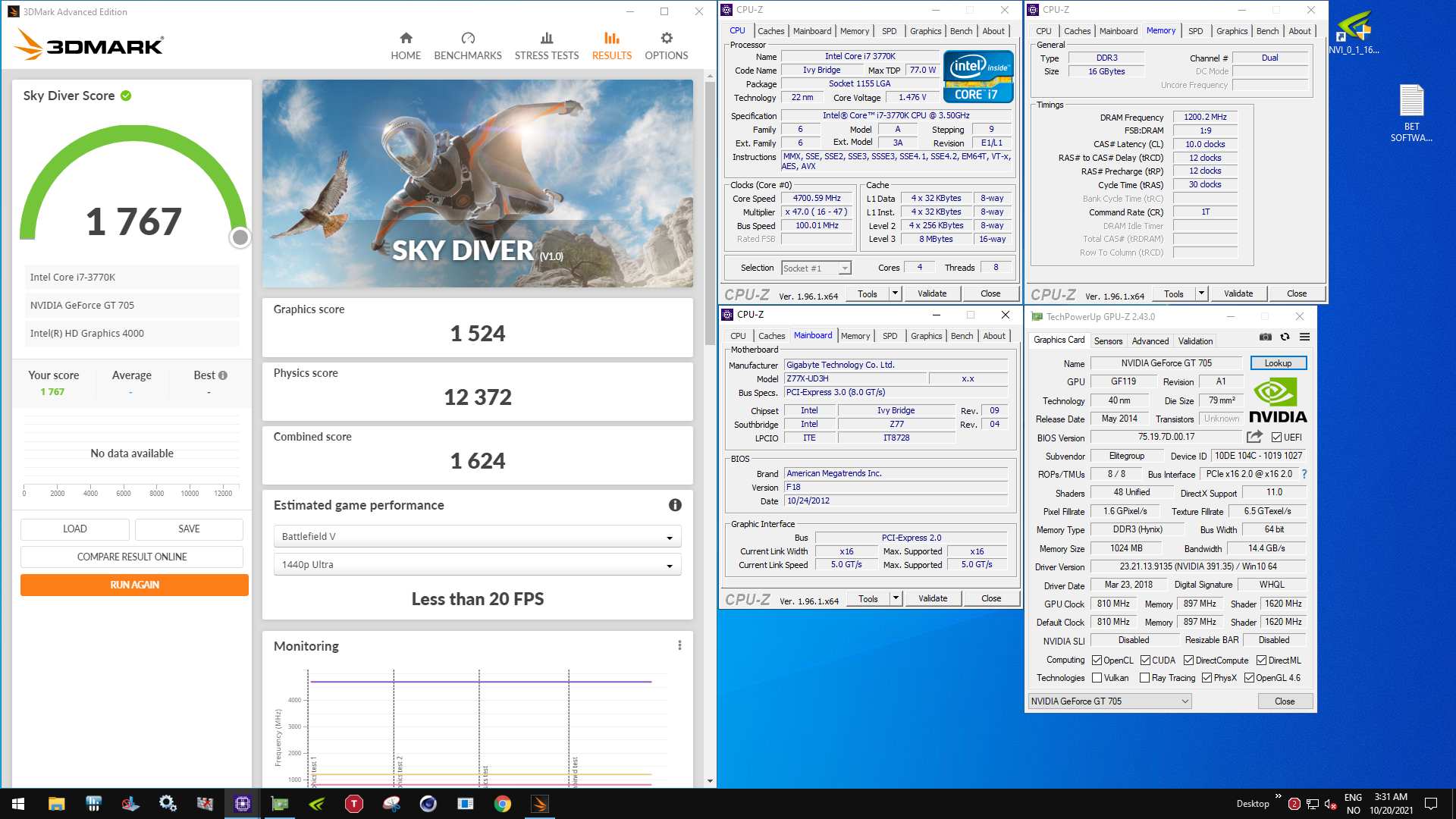
Task: Click the volume tray icon
Action: click(1330, 804)
